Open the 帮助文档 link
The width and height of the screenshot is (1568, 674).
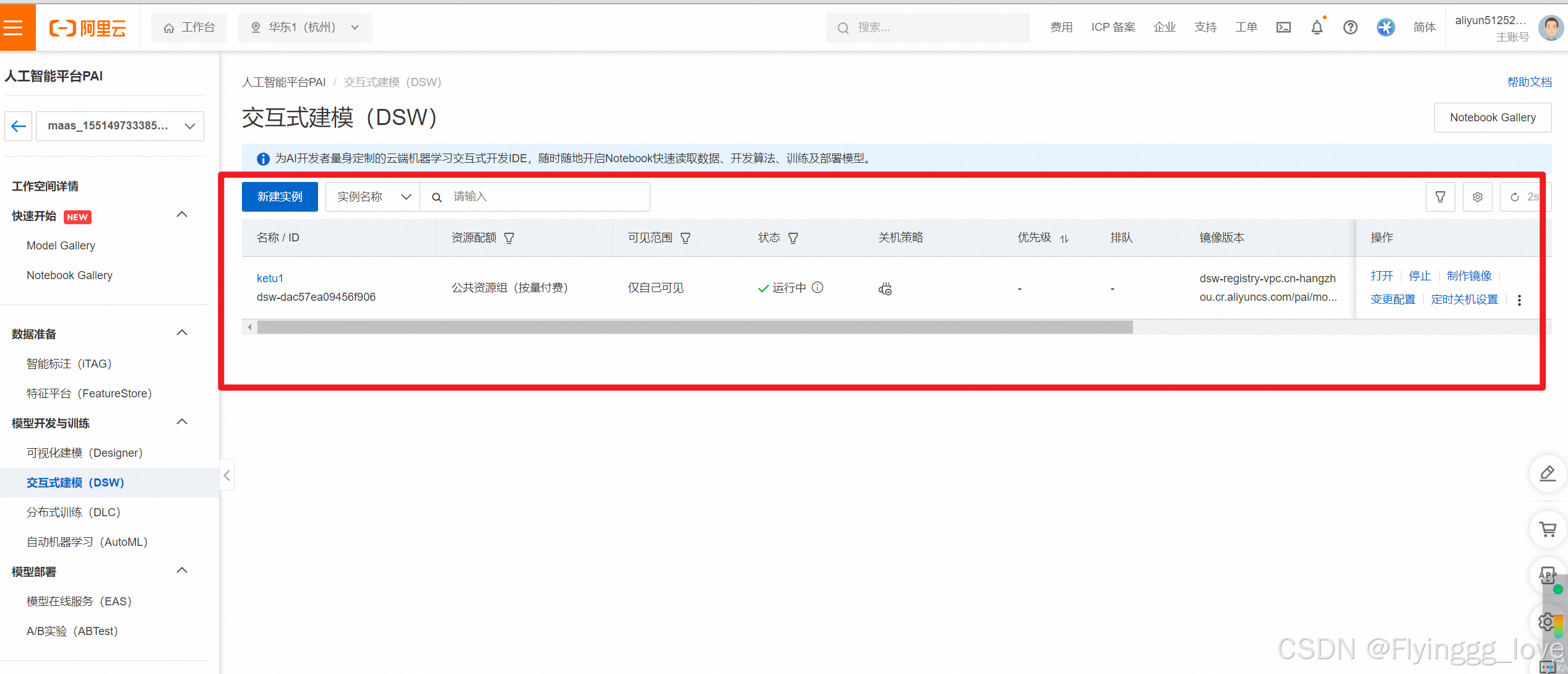1529,82
